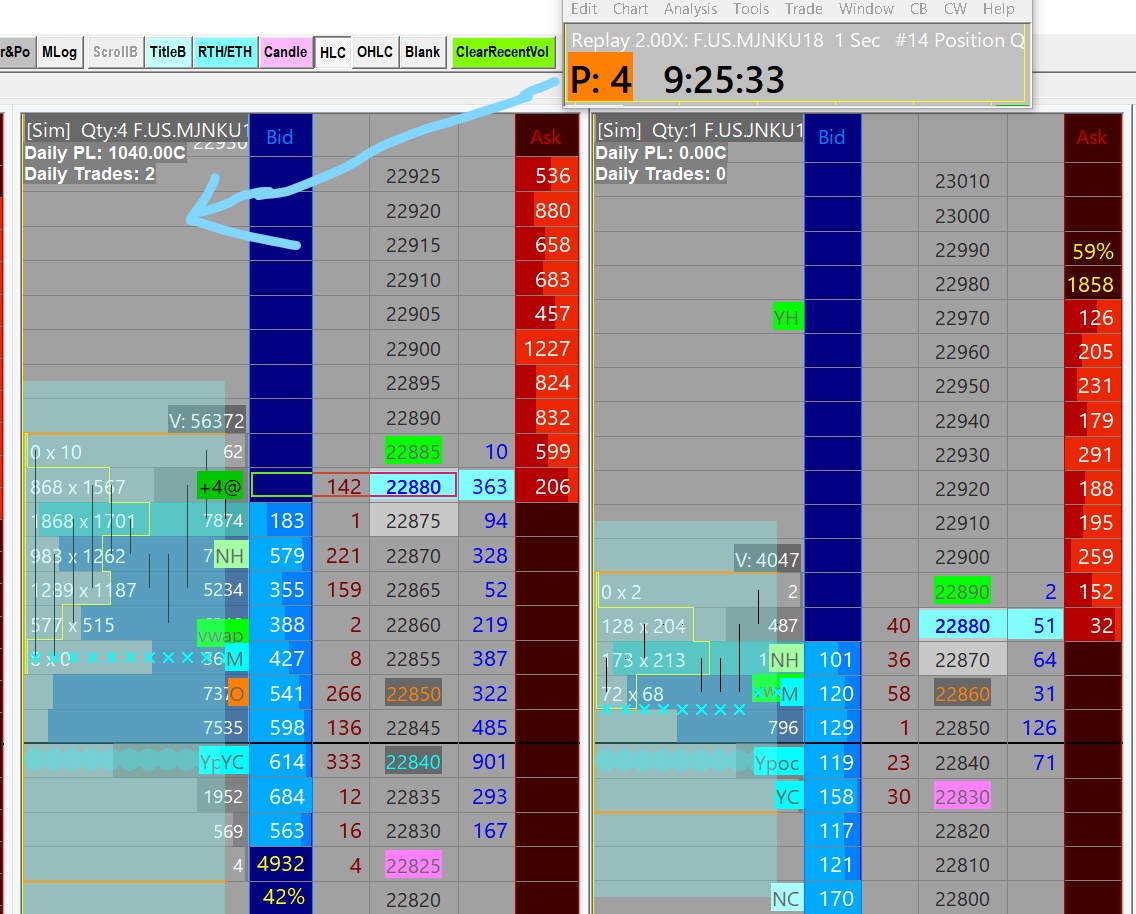Screen dimensions: 1136x914
Task: Click the replay time 9:25:33
Action: (x=724, y=80)
